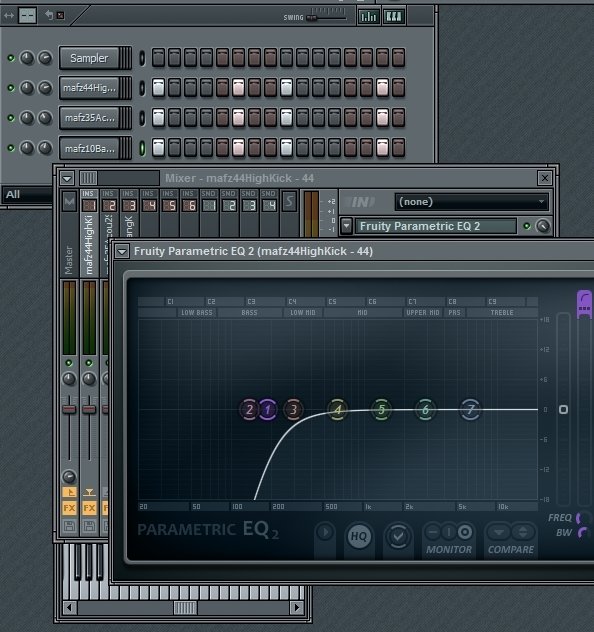Select EQ band 7 token
This screenshot has height=632, width=594.
pos(470,410)
